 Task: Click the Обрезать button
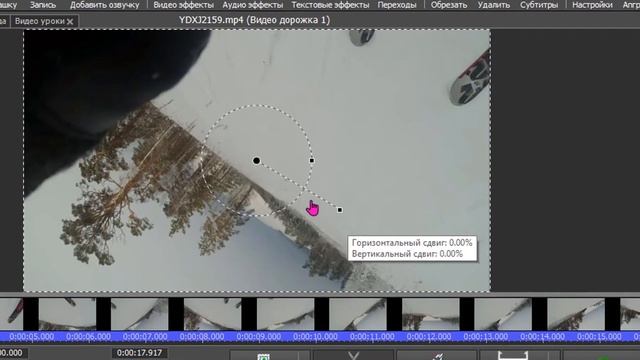[449, 5]
